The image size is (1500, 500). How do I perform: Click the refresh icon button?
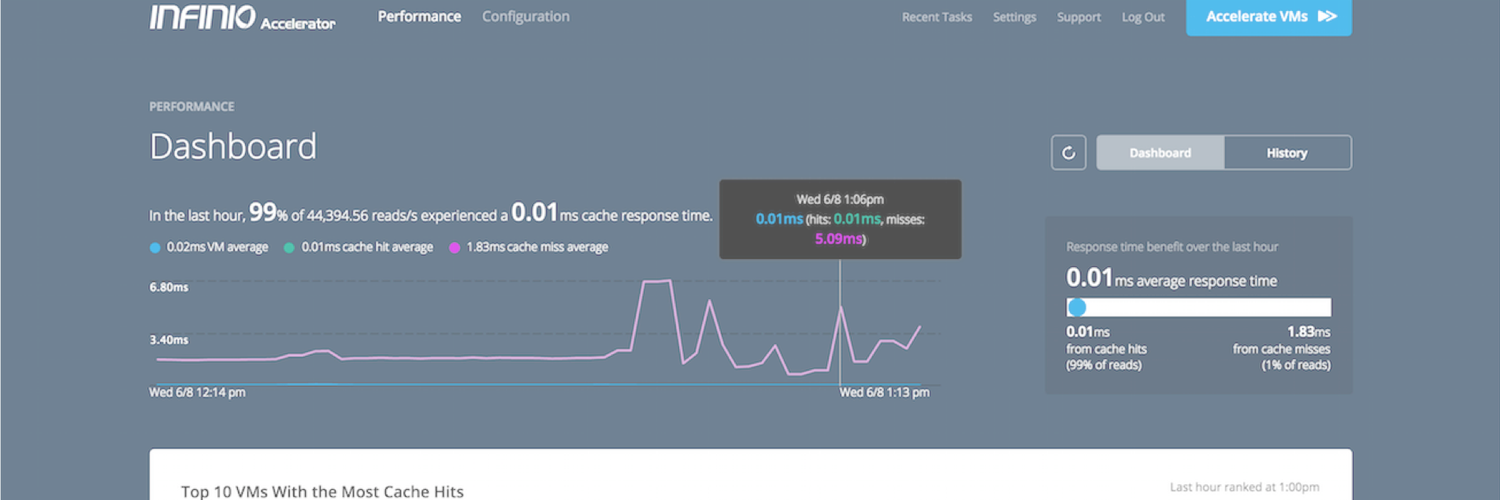[x=1068, y=153]
